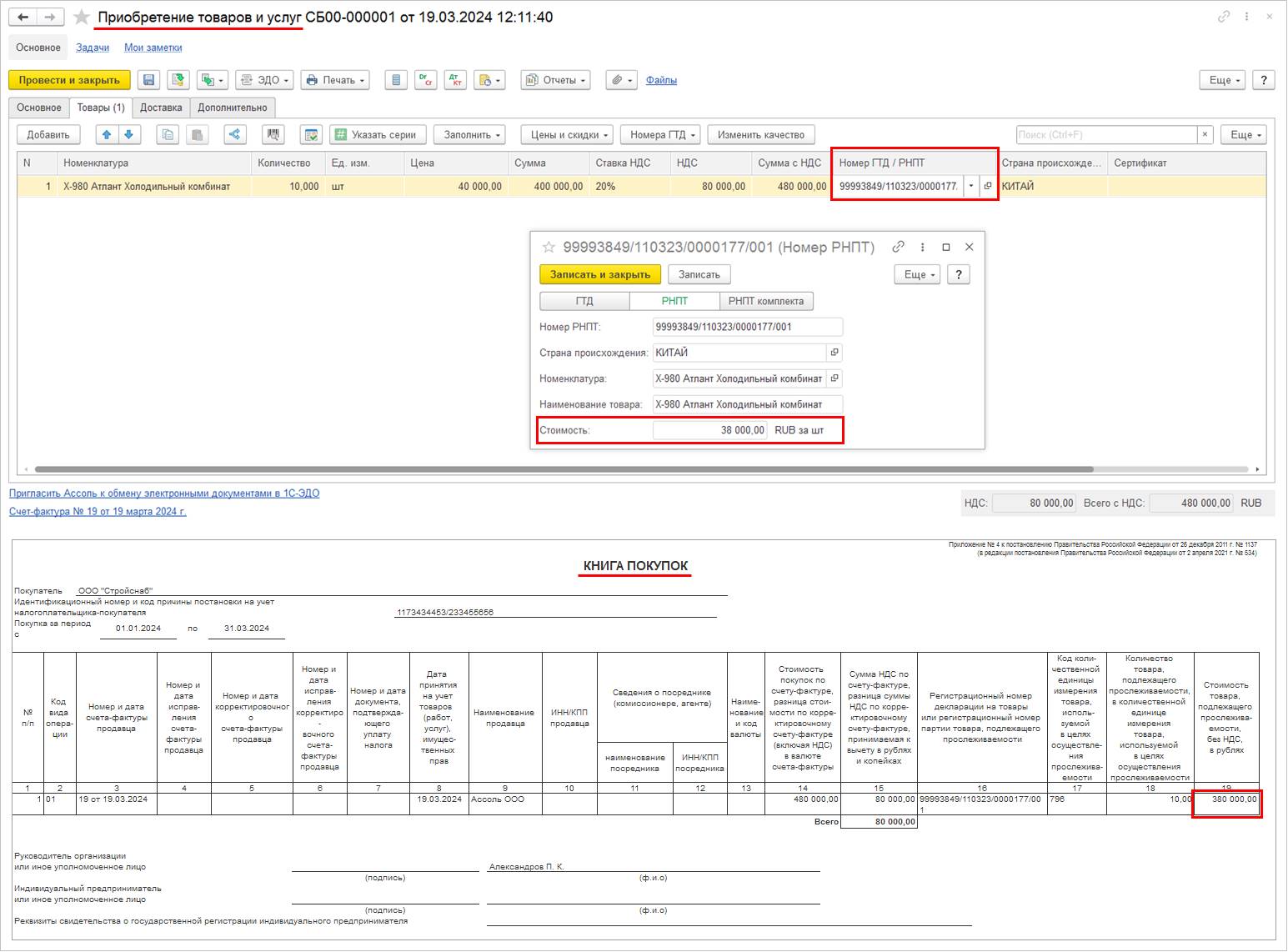Select ГТД toggle in РНПТ dialog
Screen dimensions: 1288x952
(x=585, y=301)
